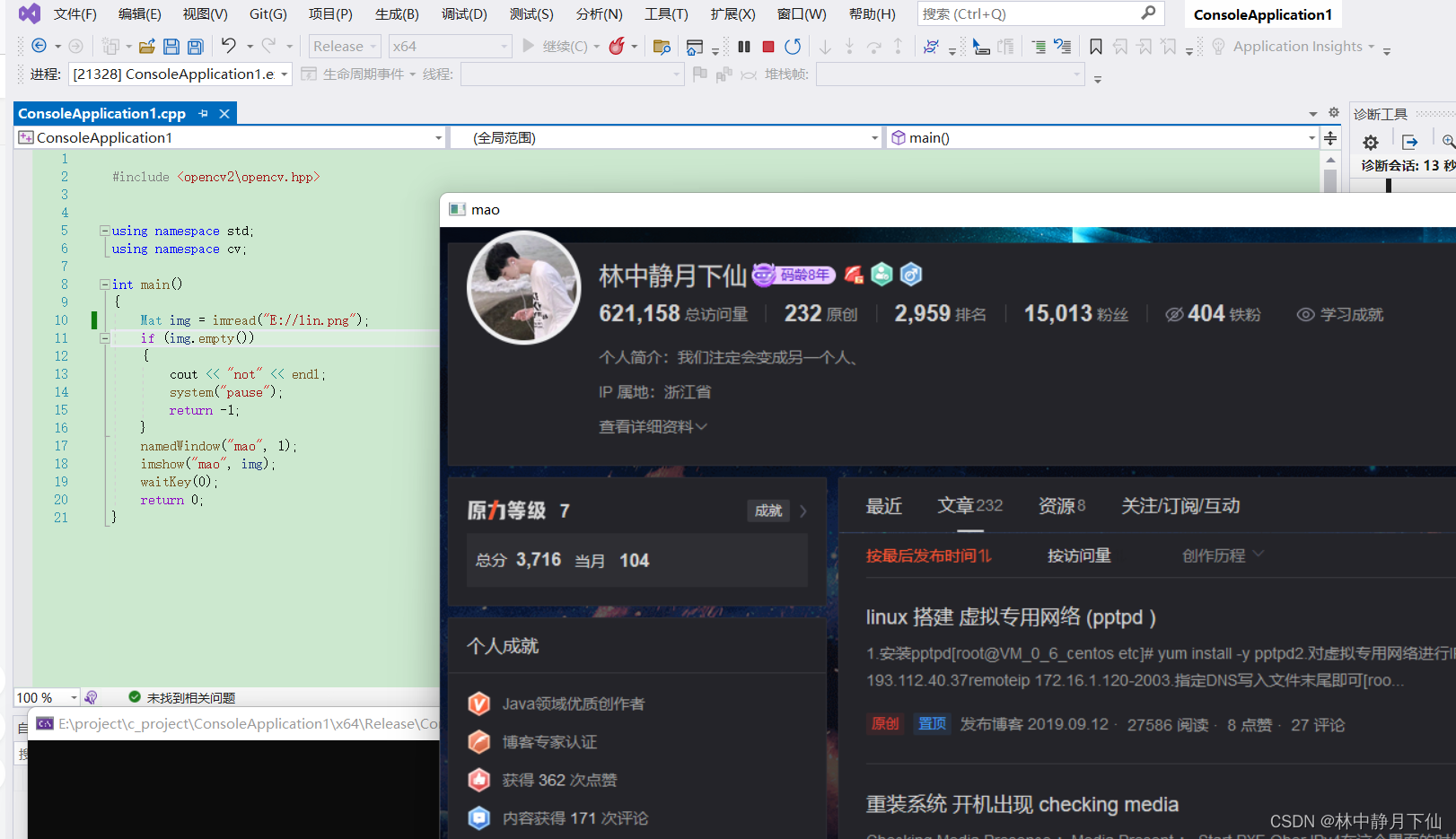Expand the Application Insights dropdown
The width and height of the screenshot is (1456, 839).
tap(1371, 47)
